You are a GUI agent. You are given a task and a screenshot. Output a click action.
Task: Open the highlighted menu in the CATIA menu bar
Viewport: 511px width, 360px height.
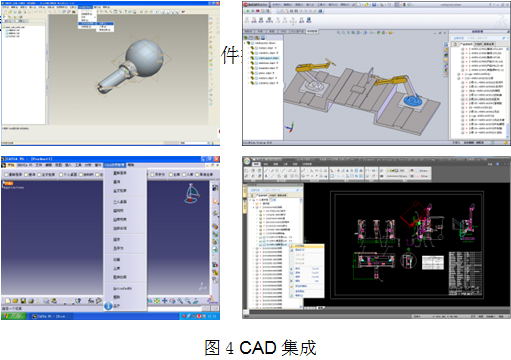tap(114, 165)
